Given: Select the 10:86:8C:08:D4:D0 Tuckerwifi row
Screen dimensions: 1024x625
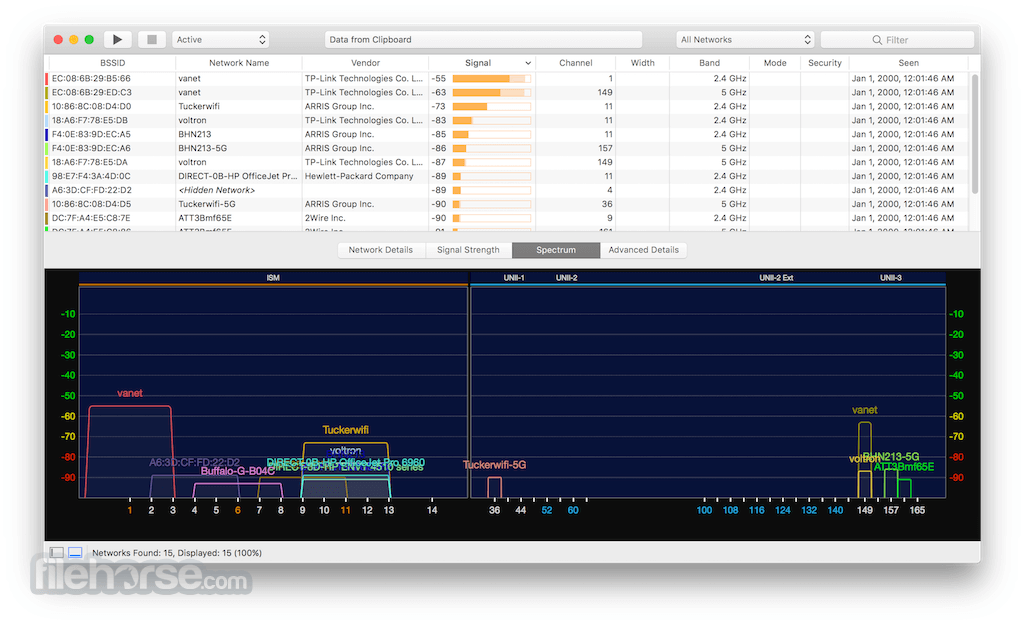Looking at the screenshot, I should coord(506,106).
